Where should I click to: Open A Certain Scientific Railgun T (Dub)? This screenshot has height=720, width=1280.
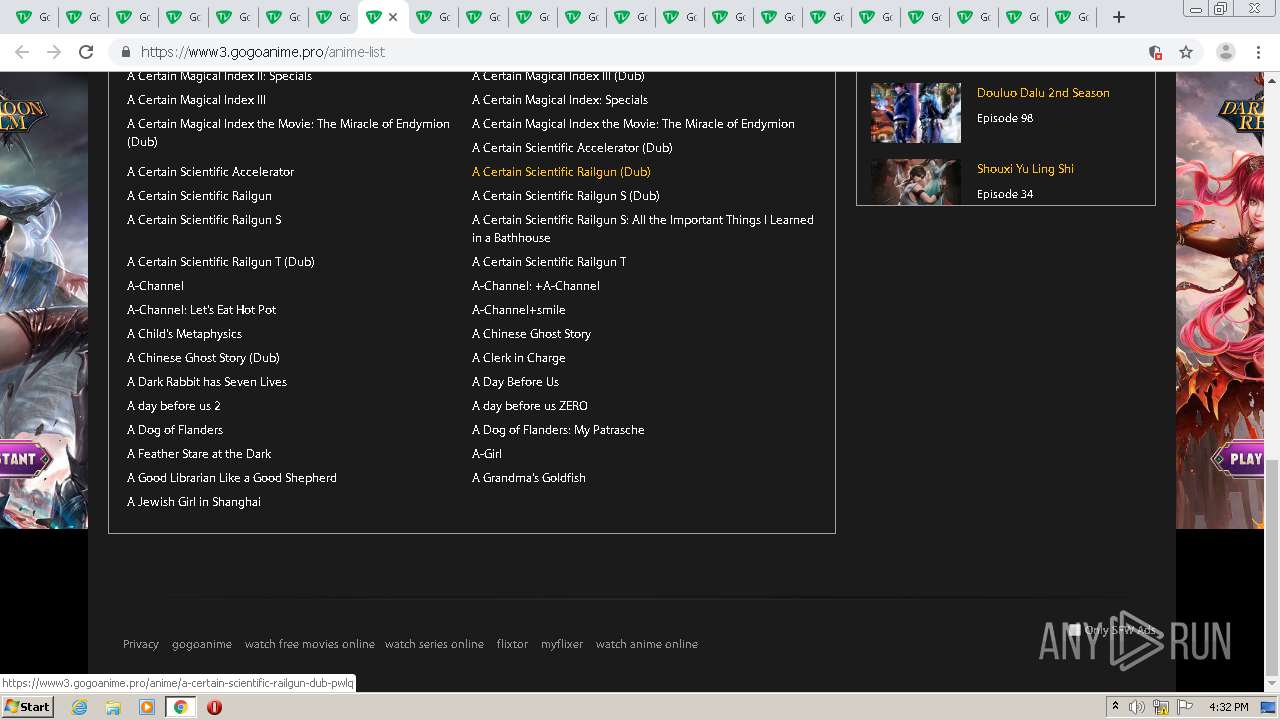[221, 262]
